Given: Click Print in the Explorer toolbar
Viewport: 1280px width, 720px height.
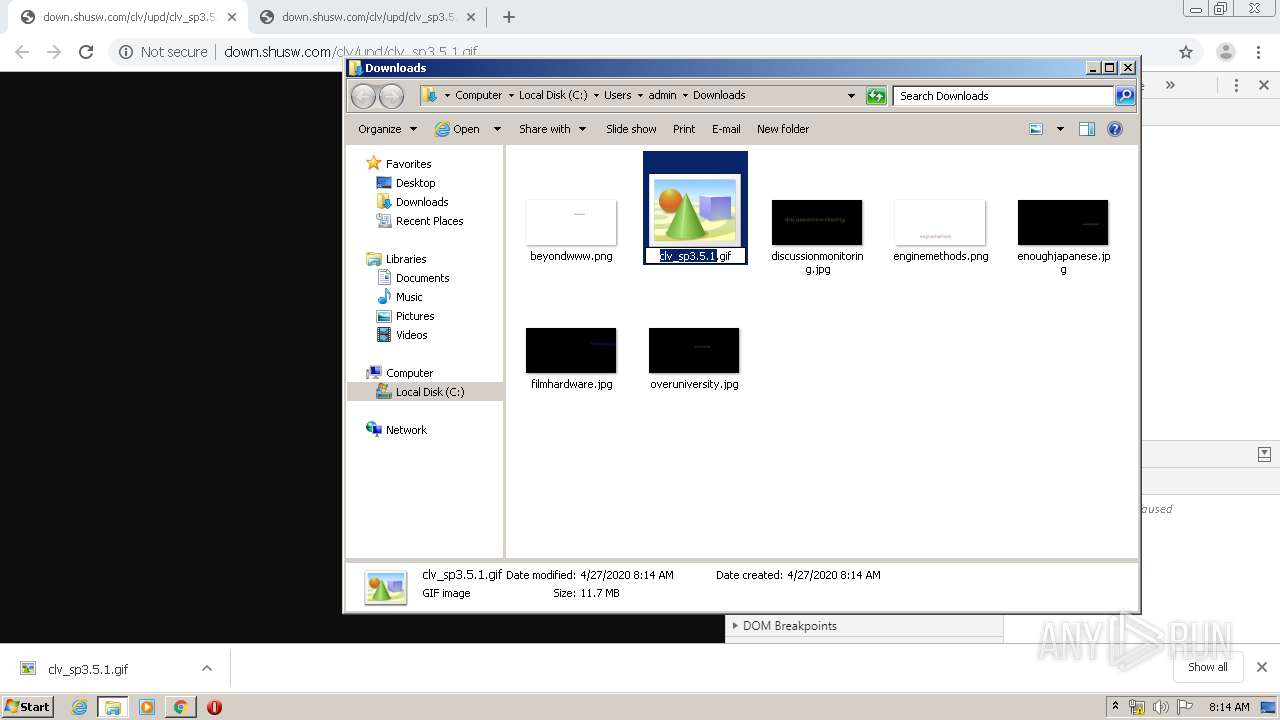Looking at the screenshot, I should (684, 129).
